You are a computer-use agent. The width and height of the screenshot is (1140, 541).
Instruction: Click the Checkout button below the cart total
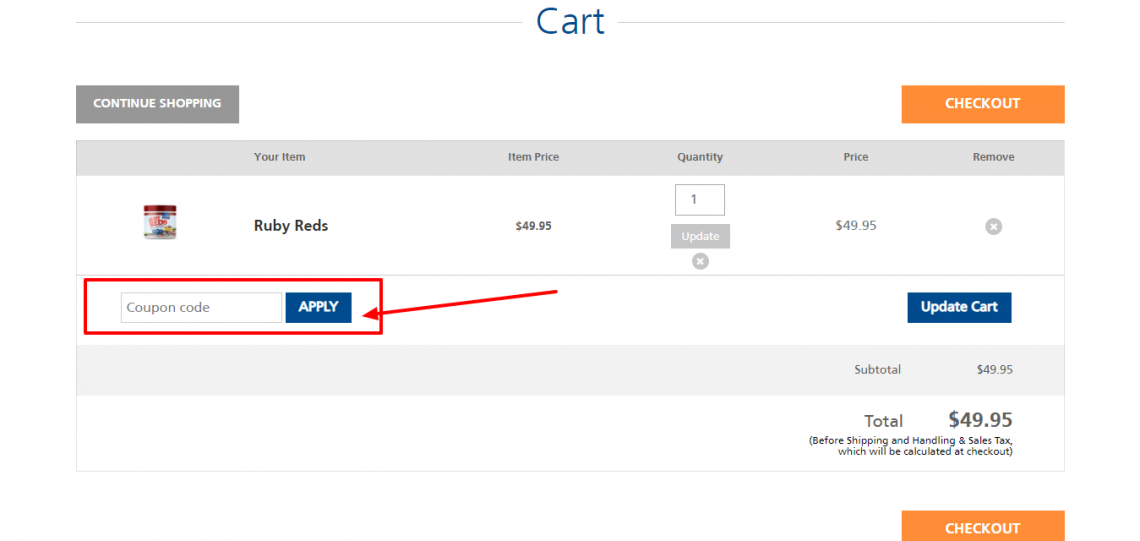(982, 527)
